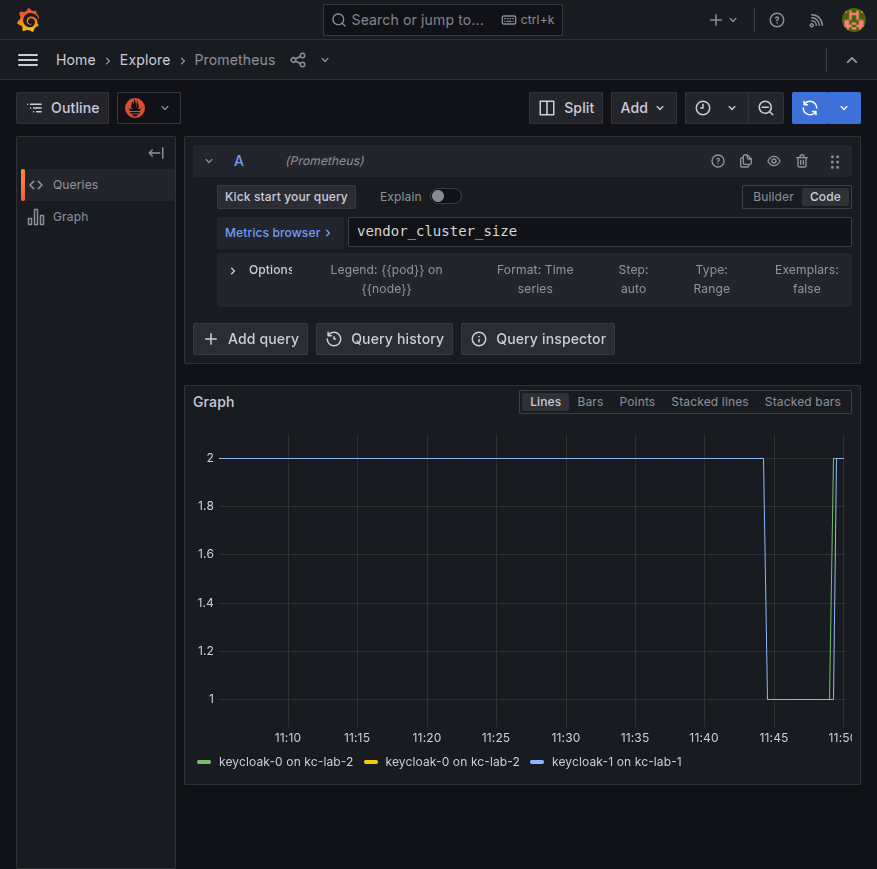
Task: Expand the time range picker chevron
Action: click(x=732, y=108)
